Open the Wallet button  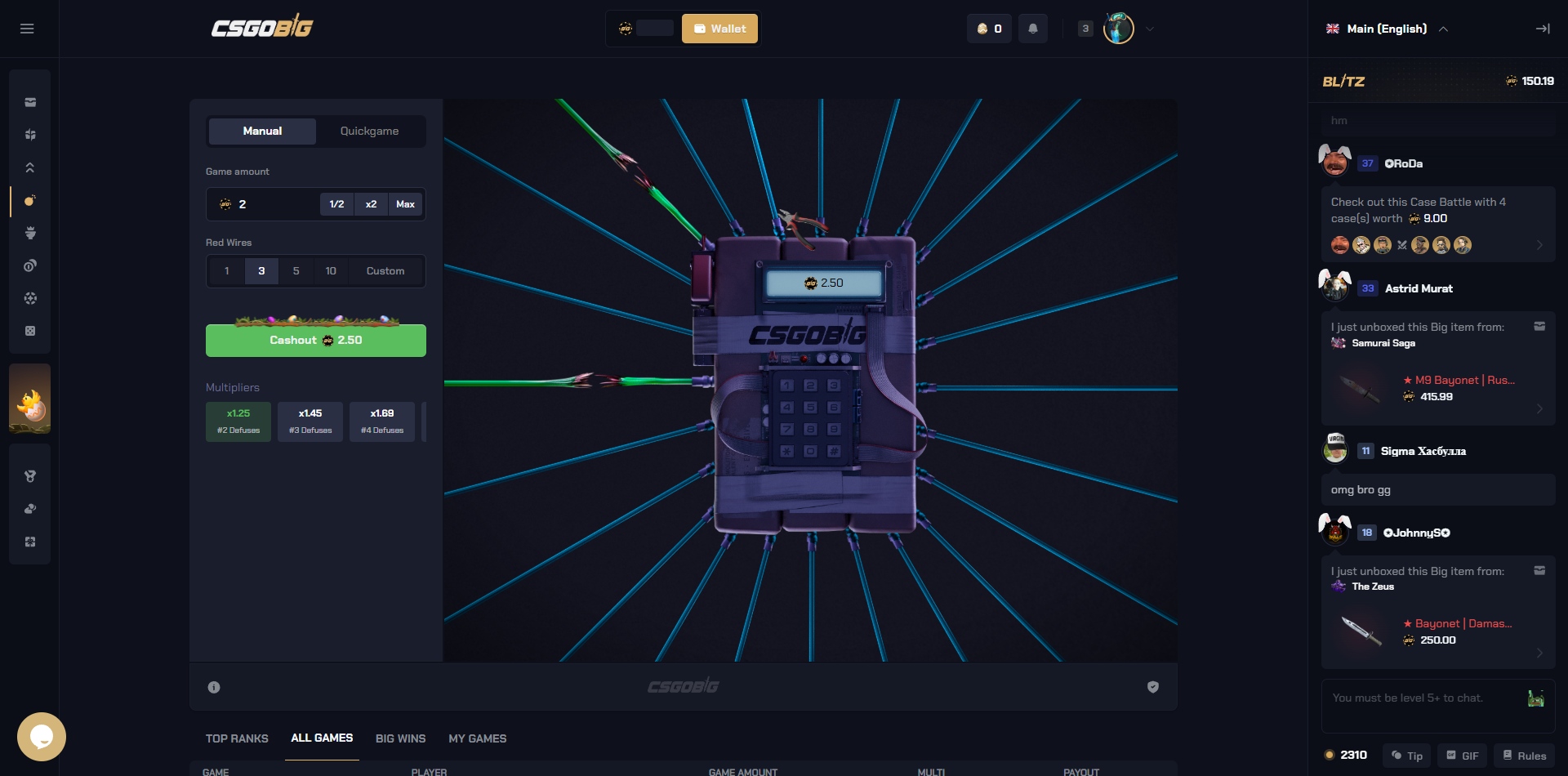(x=719, y=29)
